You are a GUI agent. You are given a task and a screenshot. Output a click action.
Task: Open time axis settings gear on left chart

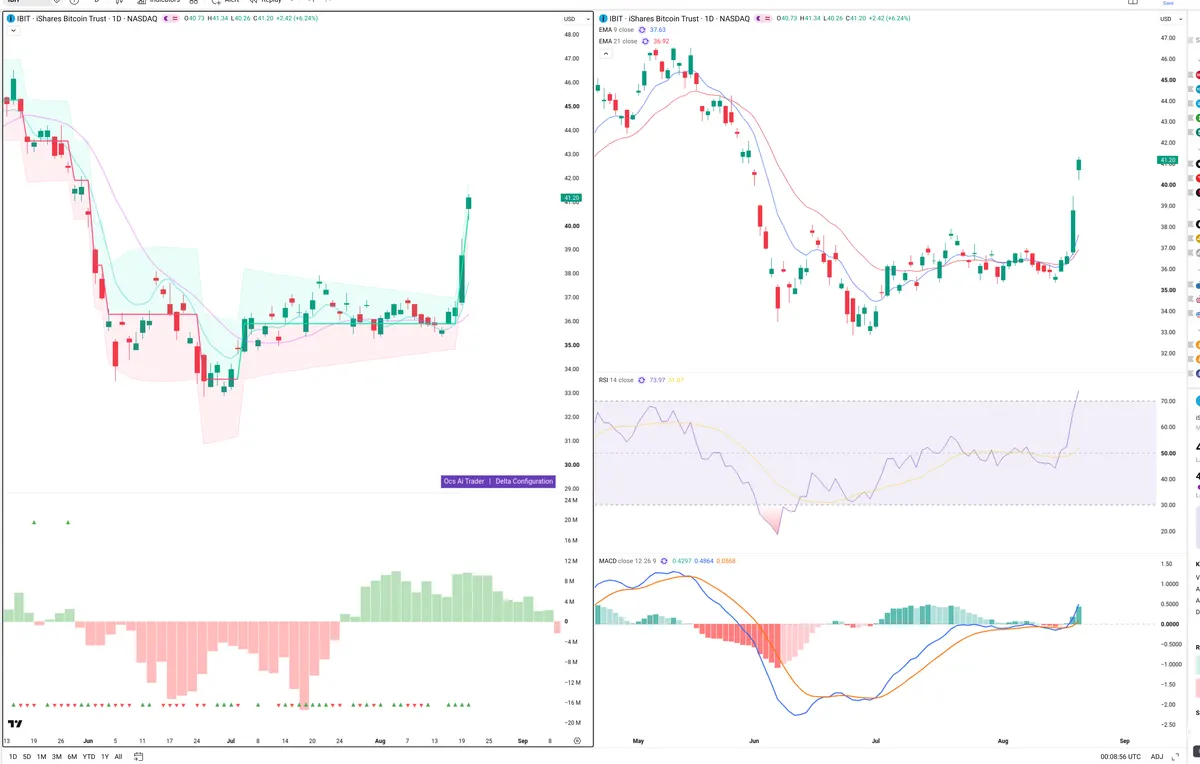[577, 740]
